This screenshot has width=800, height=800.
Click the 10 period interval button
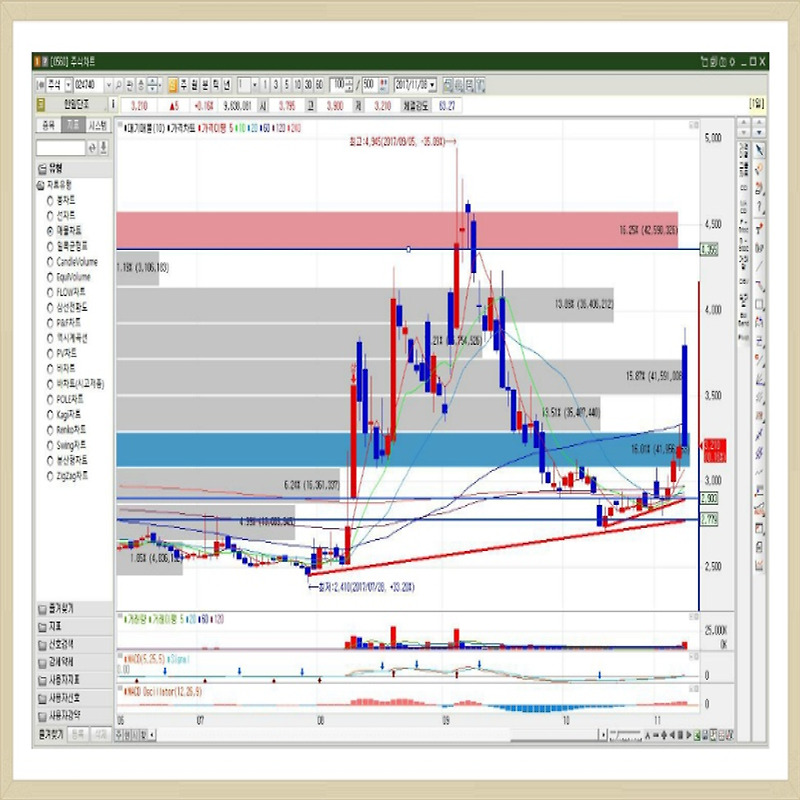point(297,85)
